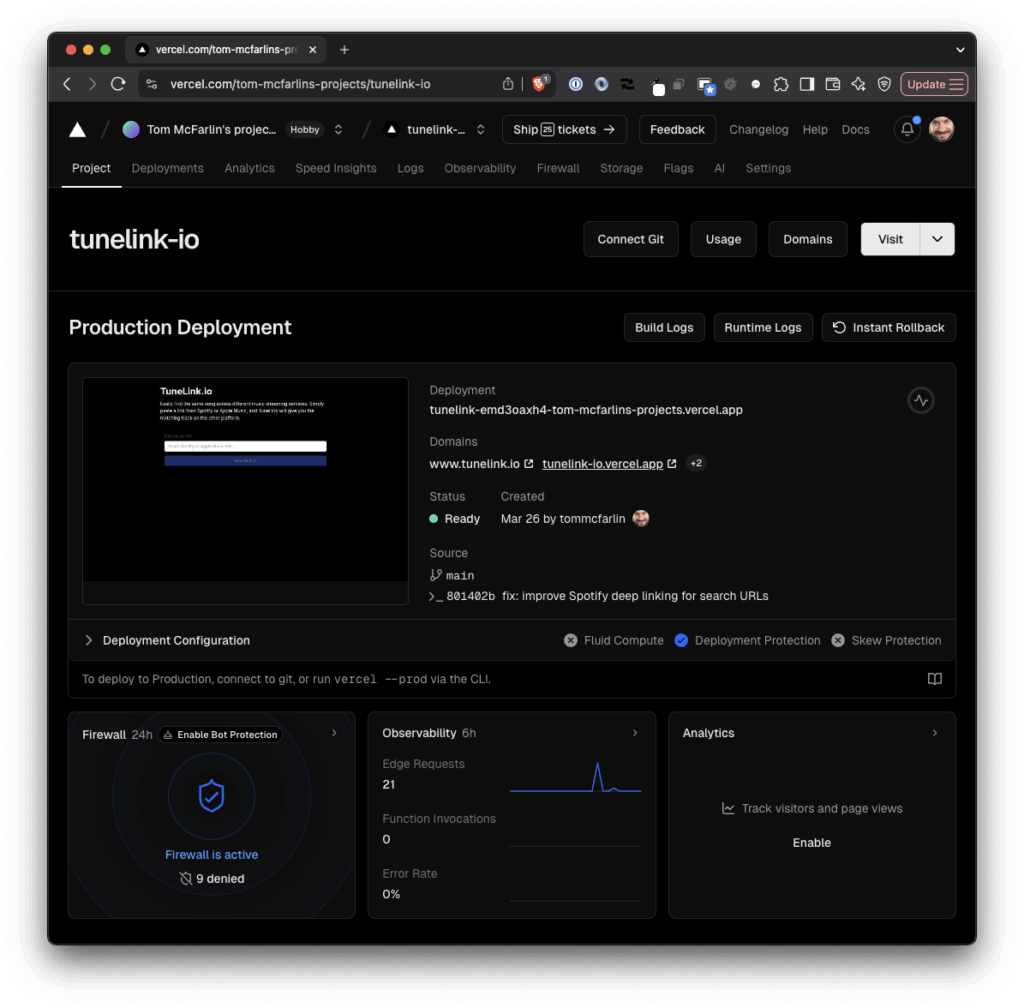Open external link icon beside www.tunelink.io
The height and width of the screenshot is (1008, 1024).
(529, 464)
